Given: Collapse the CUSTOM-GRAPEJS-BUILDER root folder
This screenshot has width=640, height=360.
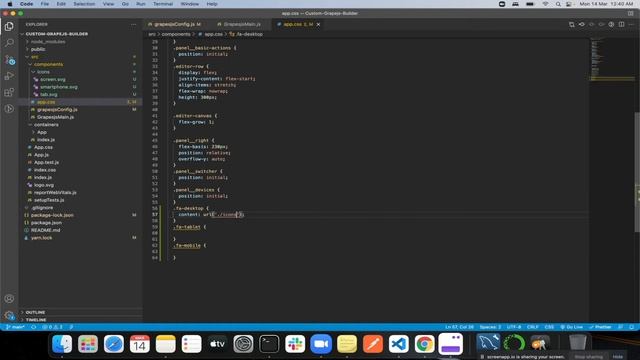Looking at the screenshot, I should [x=57, y=34].
